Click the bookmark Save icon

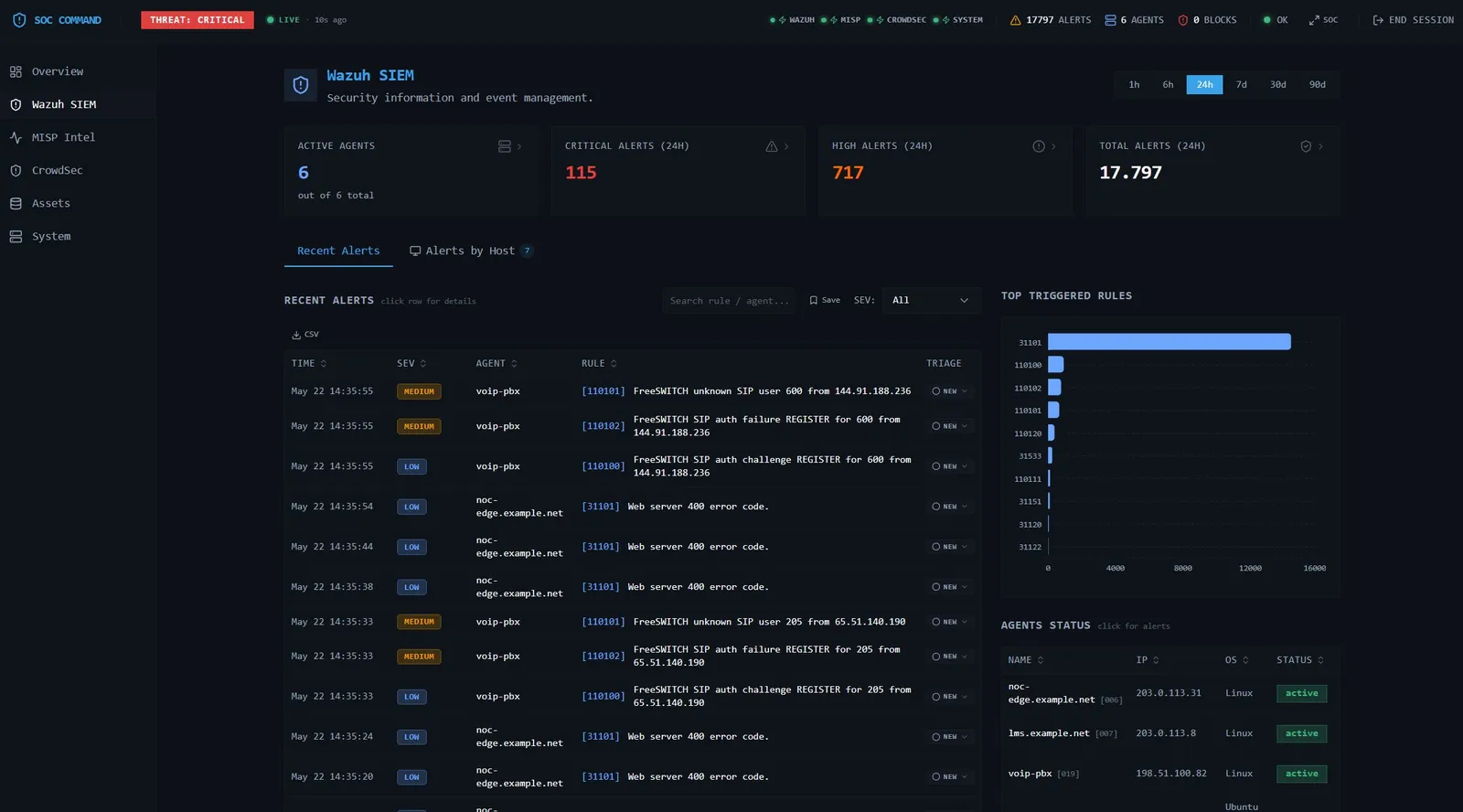(814, 300)
